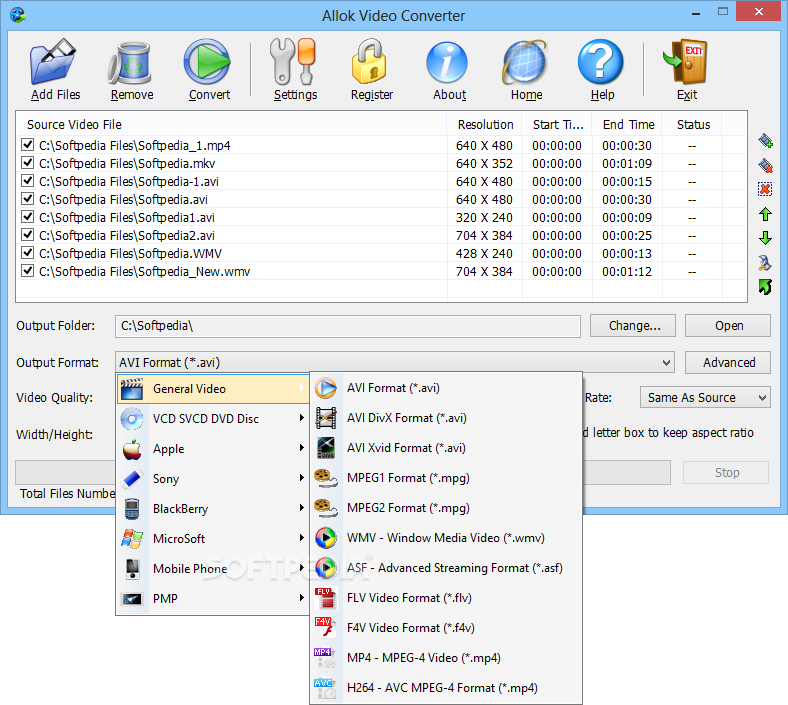Click the AVI DivX Format film icon

point(326,418)
